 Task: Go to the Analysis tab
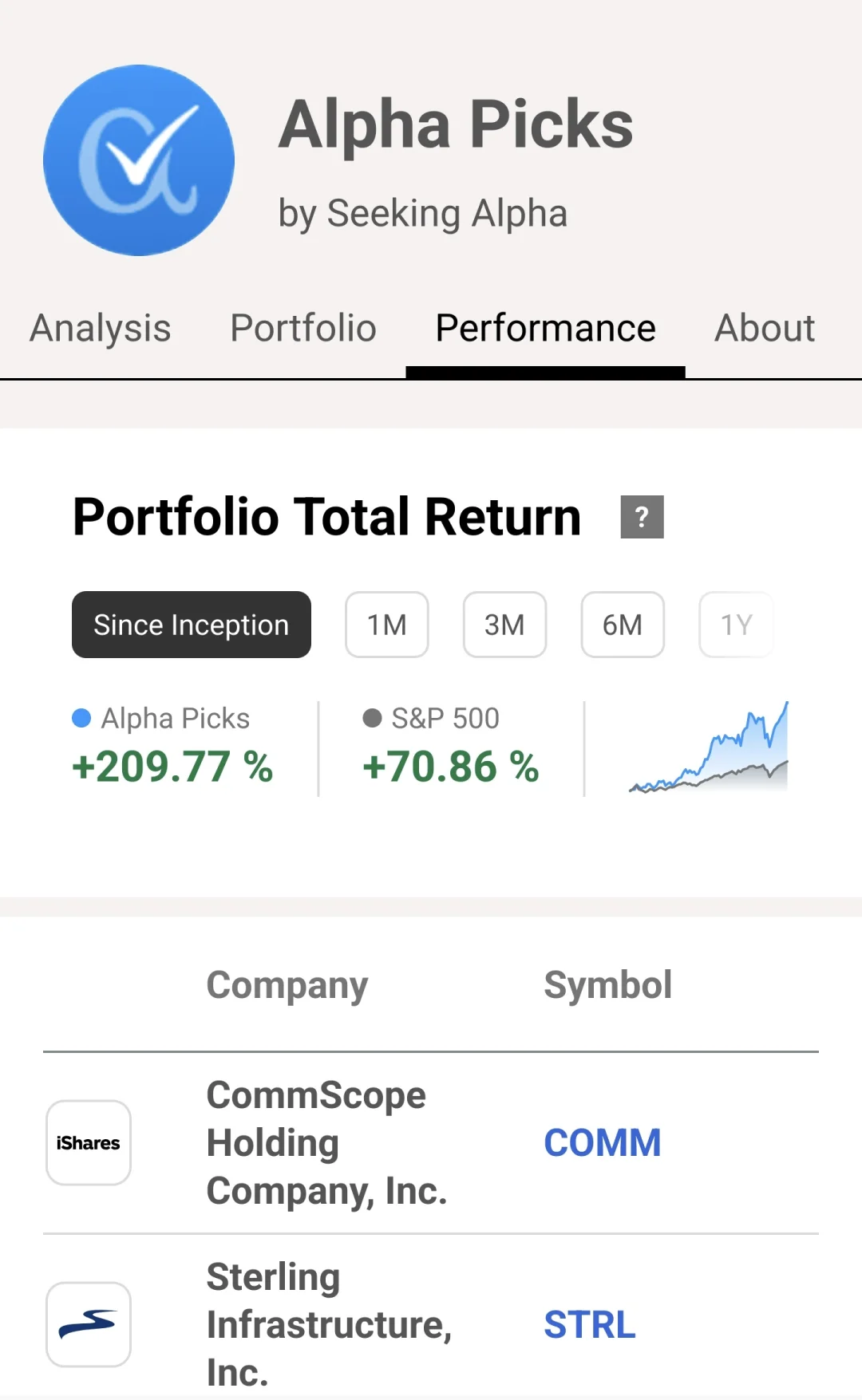click(101, 328)
